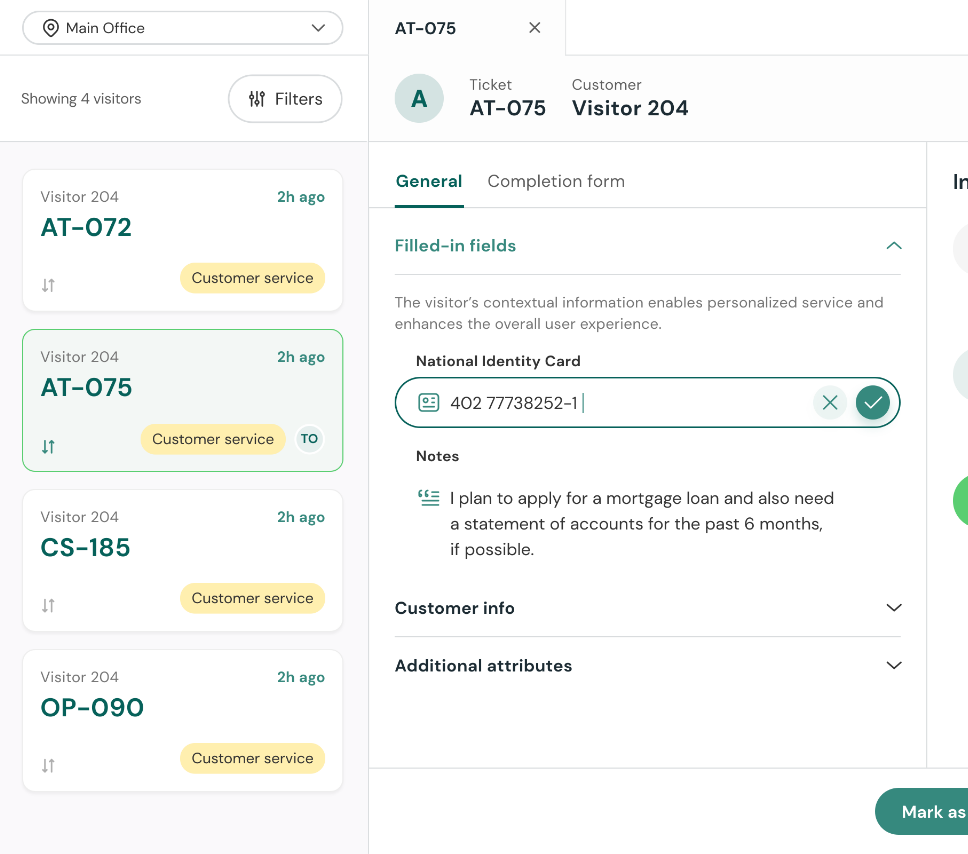968x854 pixels.
Task: Collapse the Filled-in fields section
Action: point(894,246)
